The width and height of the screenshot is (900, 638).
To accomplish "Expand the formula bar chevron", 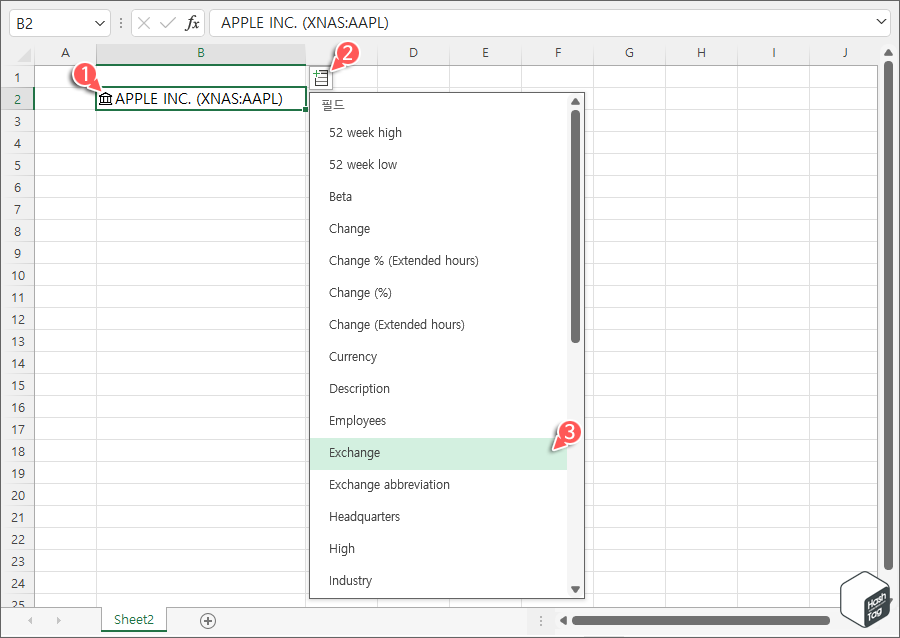I will (x=881, y=22).
